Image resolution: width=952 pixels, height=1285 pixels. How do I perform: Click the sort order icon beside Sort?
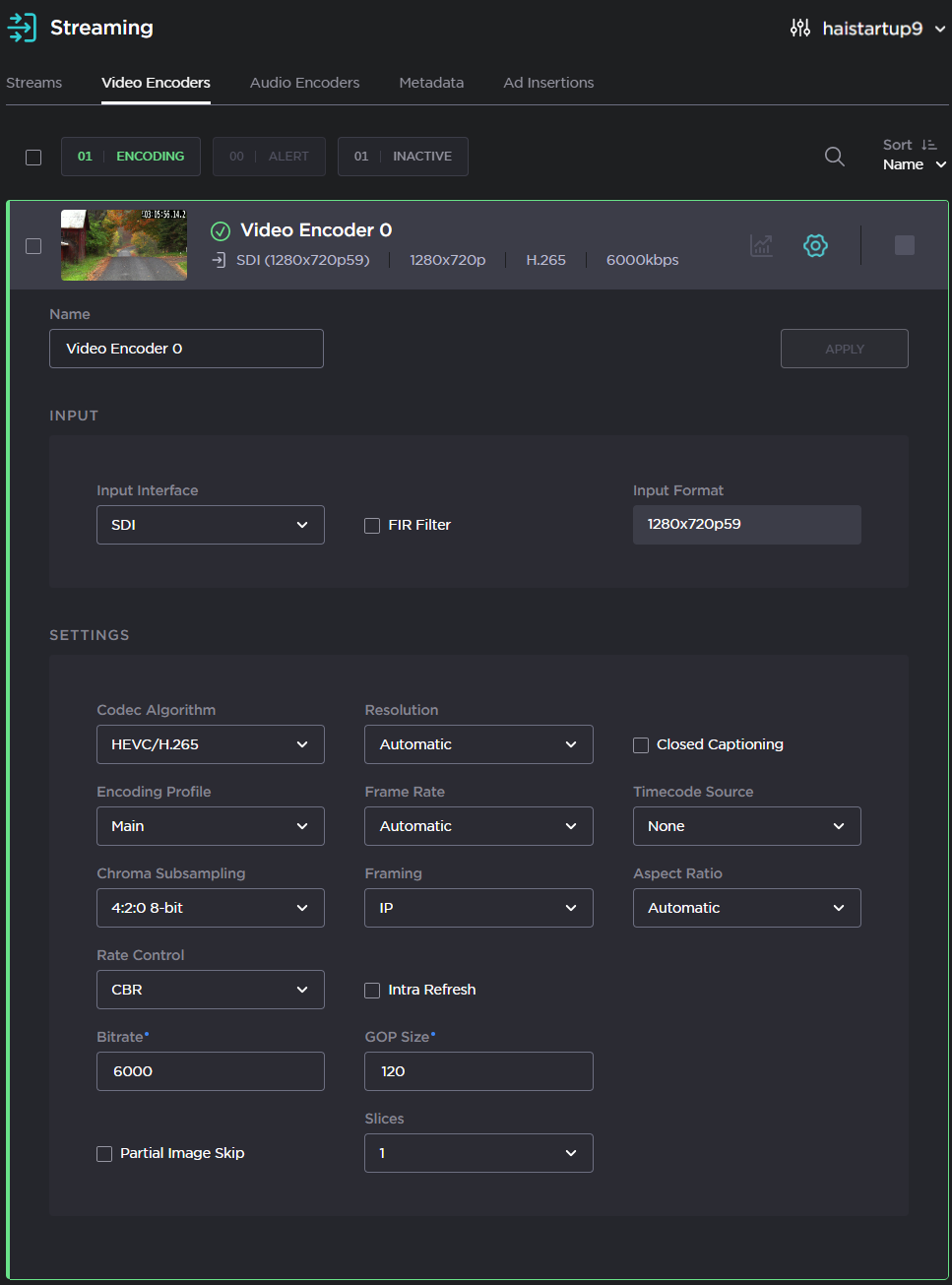click(x=929, y=144)
